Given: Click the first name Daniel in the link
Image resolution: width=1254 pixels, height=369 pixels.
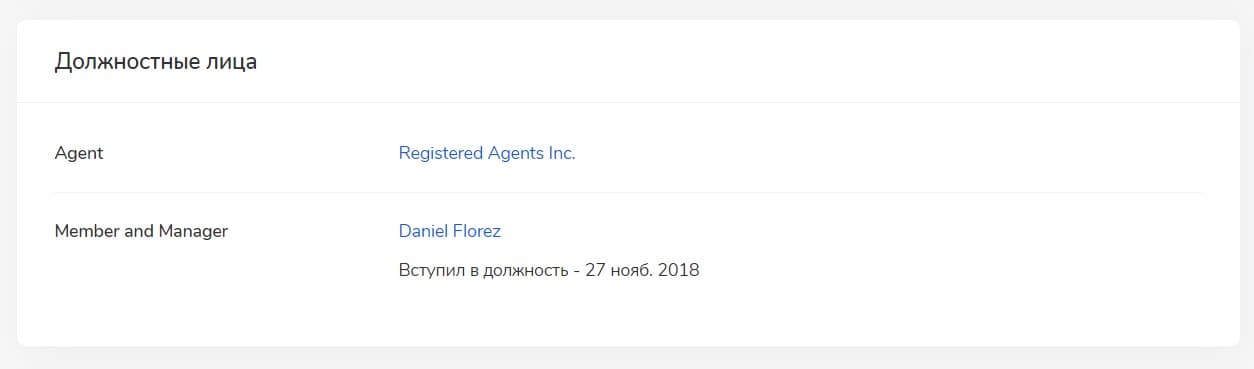Looking at the screenshot, I should point(423,231).
